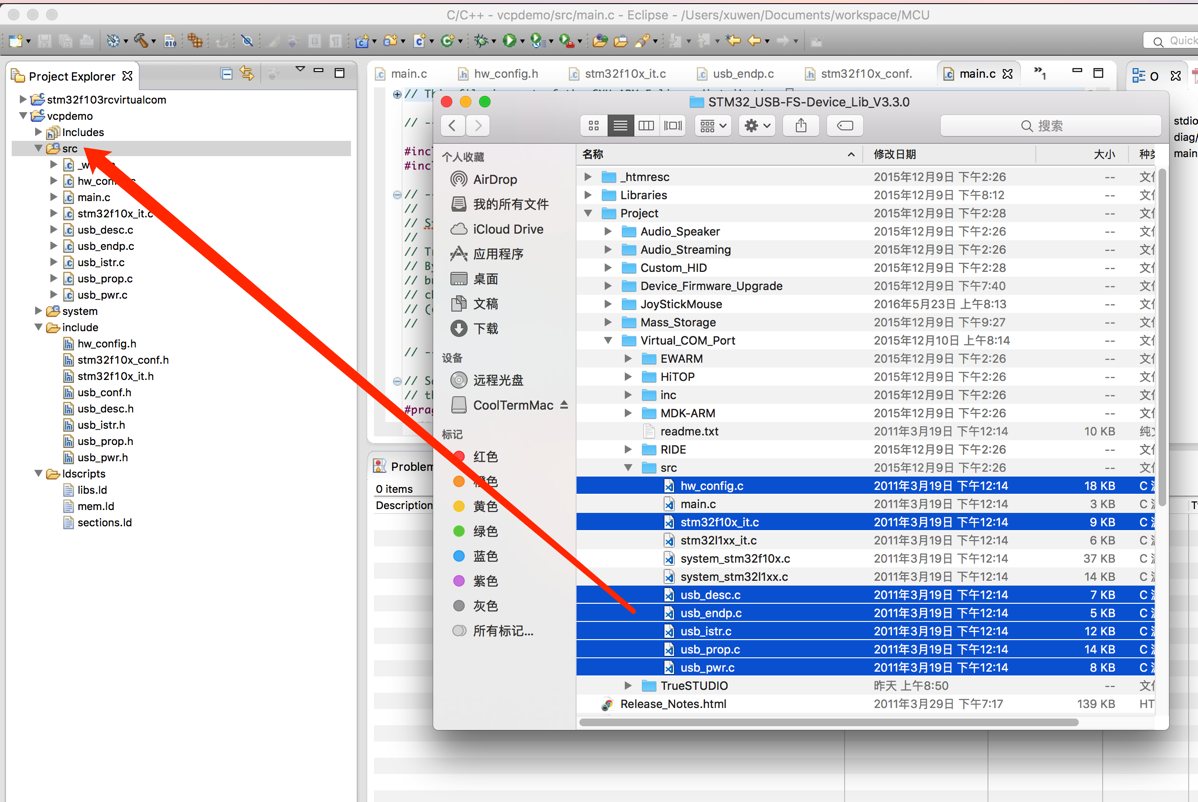1198x802 pixels.
Task: Click the 蓝色 blue tag in sidebar
Action: pyautogui.click(x=485, y=556)
